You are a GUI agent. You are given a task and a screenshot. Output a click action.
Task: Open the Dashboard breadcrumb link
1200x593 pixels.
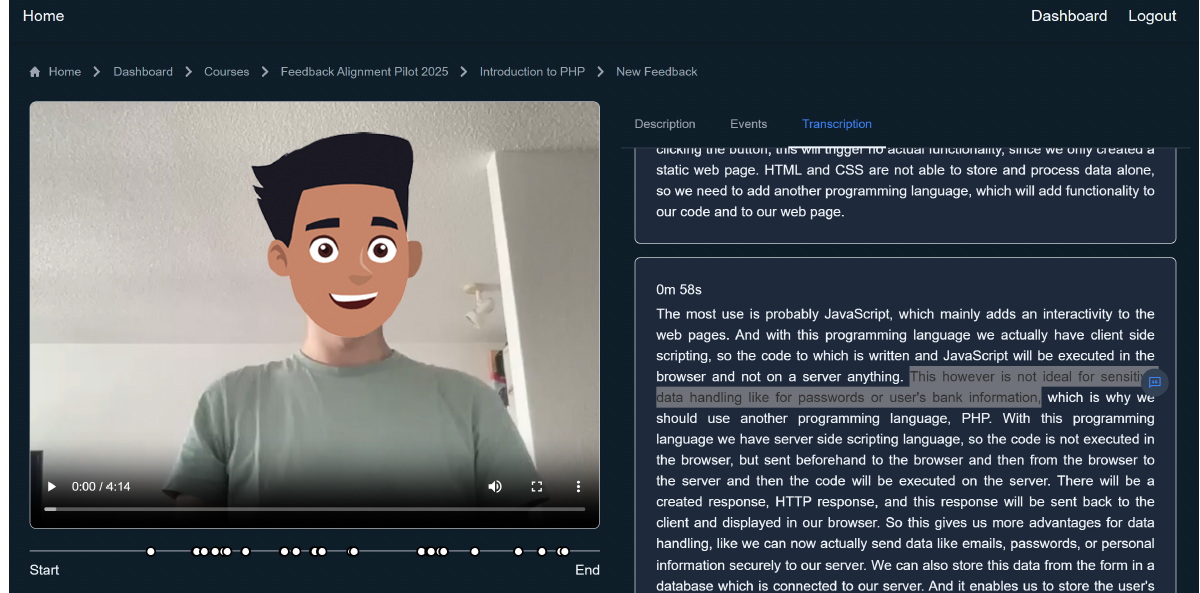point(143,72)
